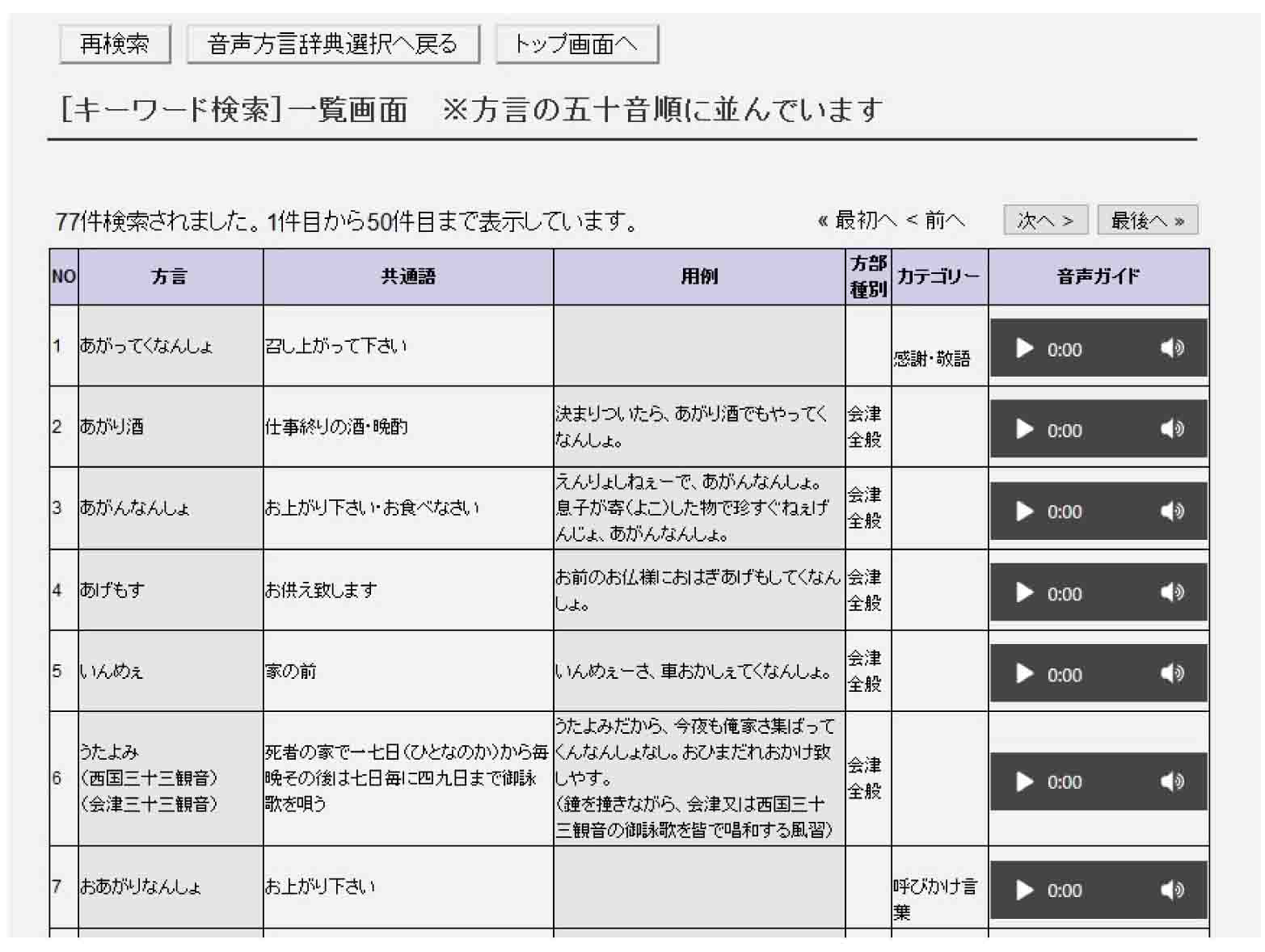The height and width of the screenshot is (952, 1265).
Task: Mute audio for おあがりなんしょ row
Action: [x=1172, y=890]
